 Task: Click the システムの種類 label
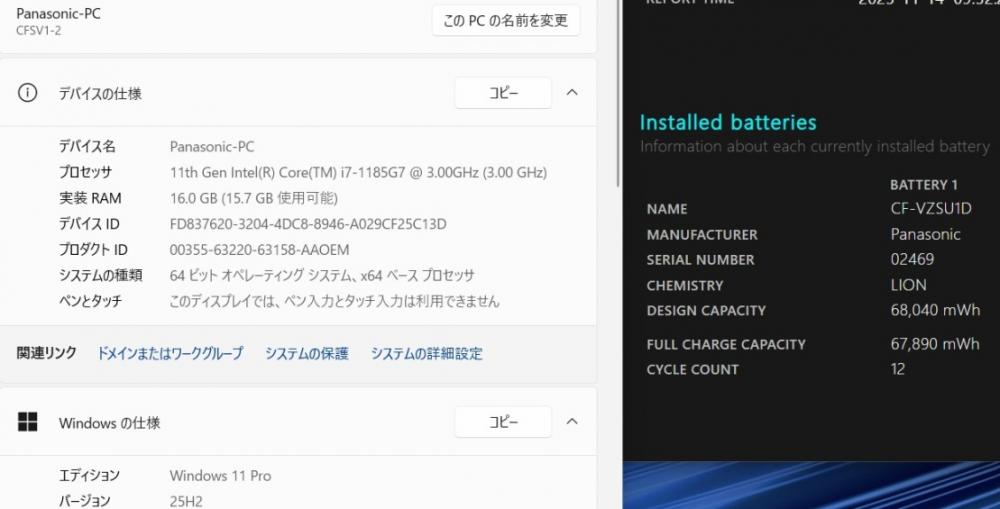pyautogui.click(x=100, y=276)
